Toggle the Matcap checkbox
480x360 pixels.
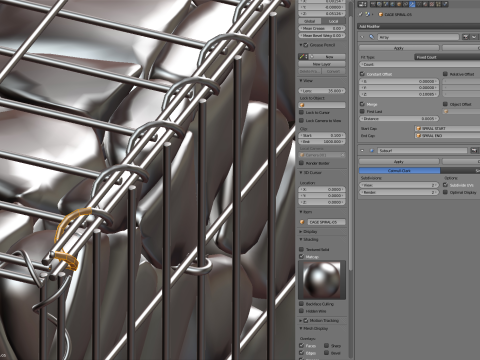(x=302, y=256)
